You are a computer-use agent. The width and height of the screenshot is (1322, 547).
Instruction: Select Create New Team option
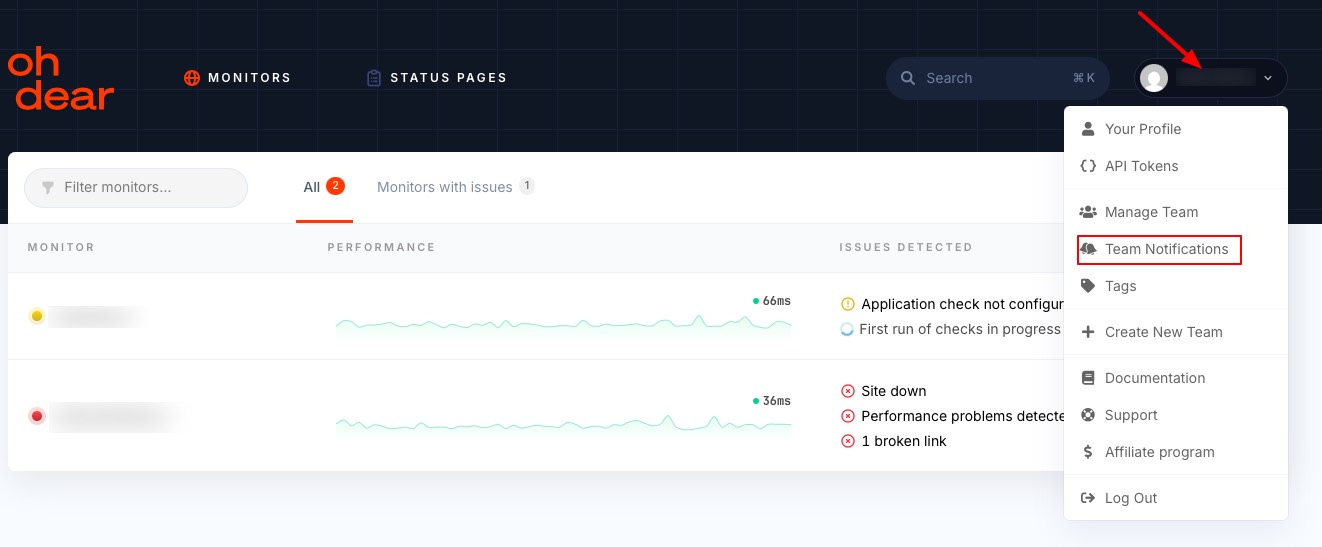coord(1163,332)
